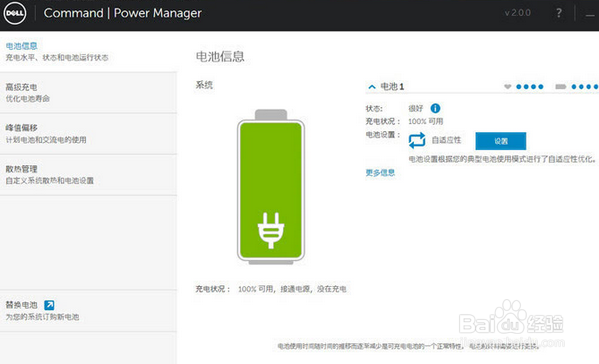Click the battery health dots indicator

pos(529,87)
